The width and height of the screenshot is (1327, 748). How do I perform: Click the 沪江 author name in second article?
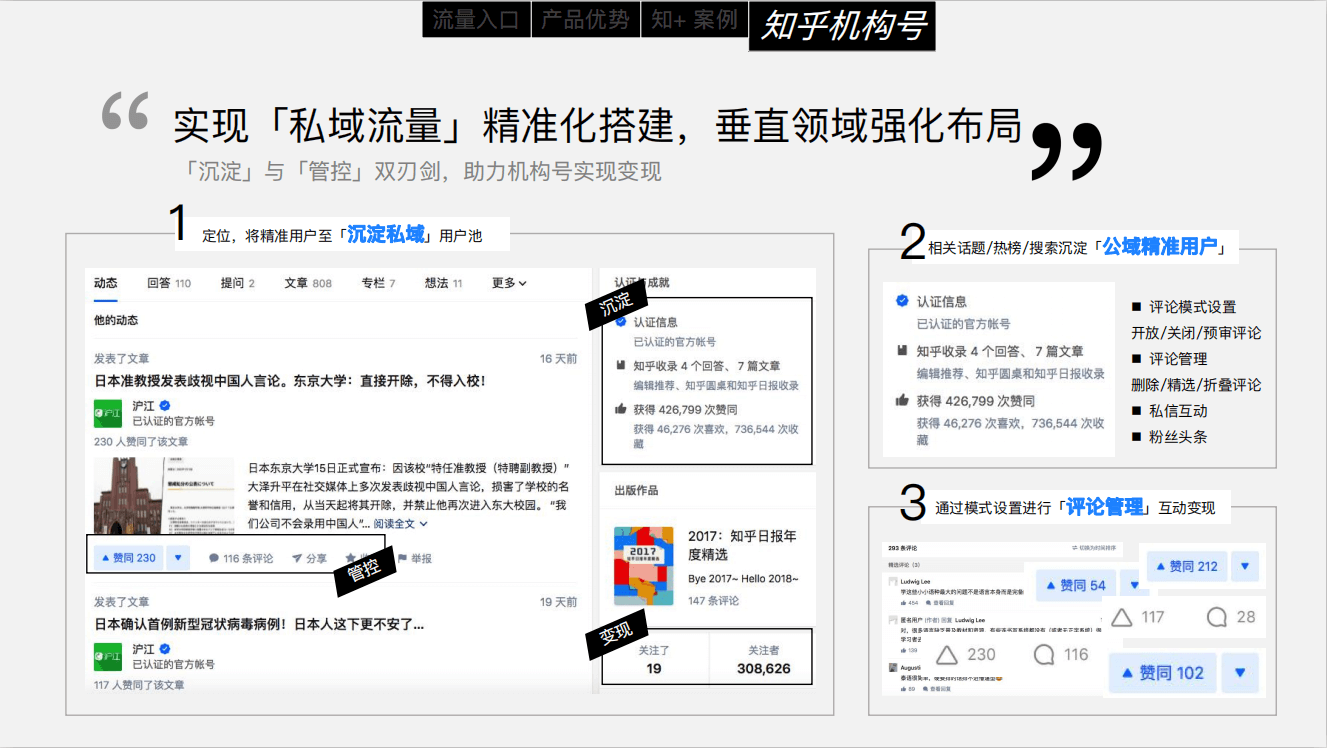144,649
